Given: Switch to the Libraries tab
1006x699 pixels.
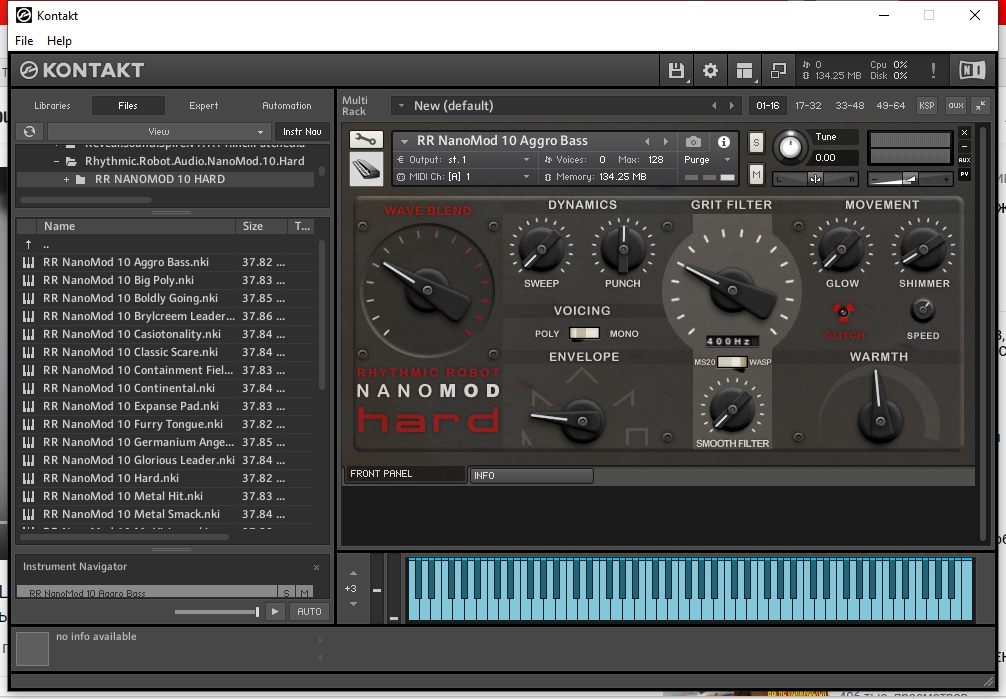Looking at the screenshot, I should point(52,106).
